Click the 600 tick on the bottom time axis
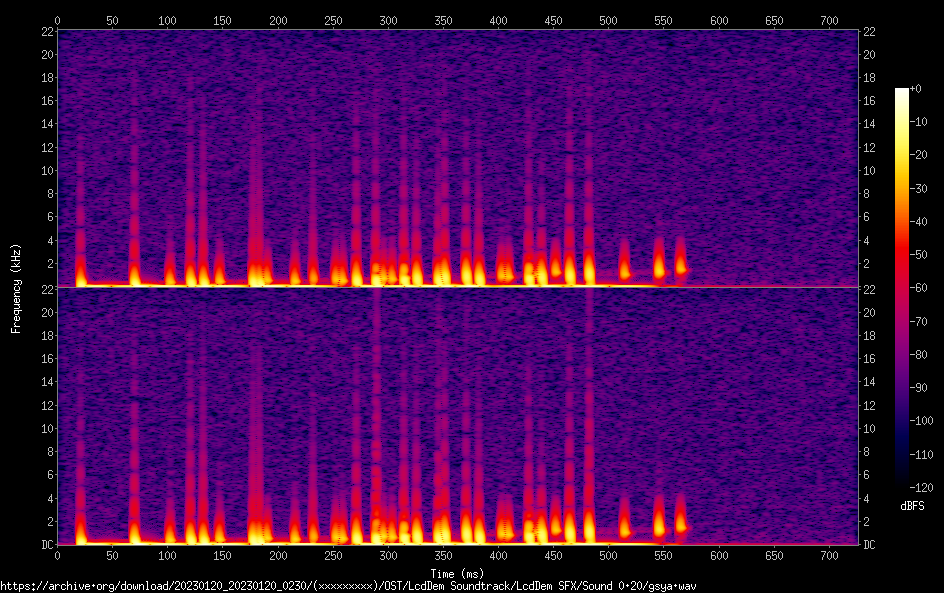 (x=718, y=555)
